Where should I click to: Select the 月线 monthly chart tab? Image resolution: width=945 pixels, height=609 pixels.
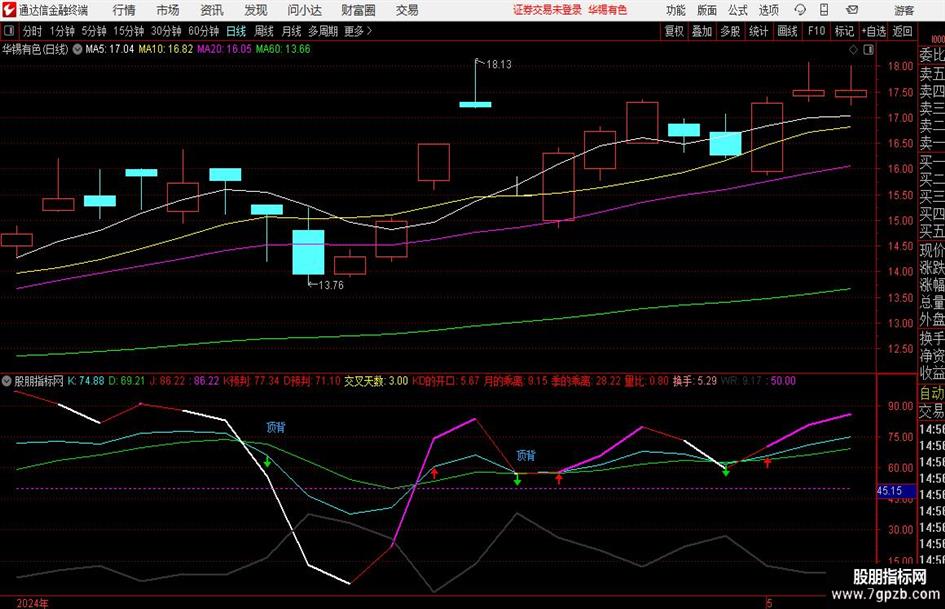coord(292,31)
